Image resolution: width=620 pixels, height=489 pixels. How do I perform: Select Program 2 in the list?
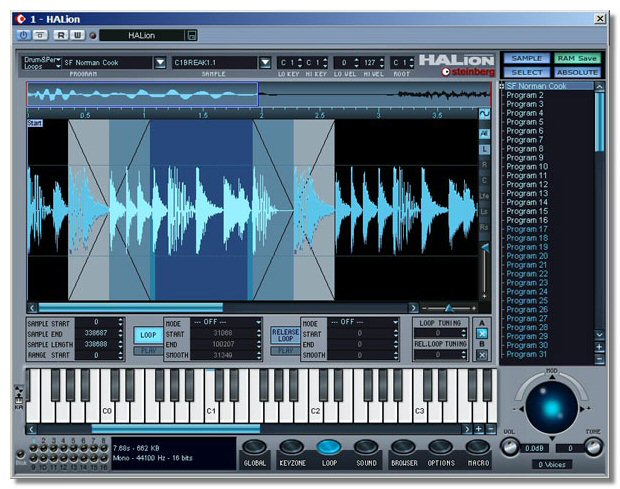(525, 95)
